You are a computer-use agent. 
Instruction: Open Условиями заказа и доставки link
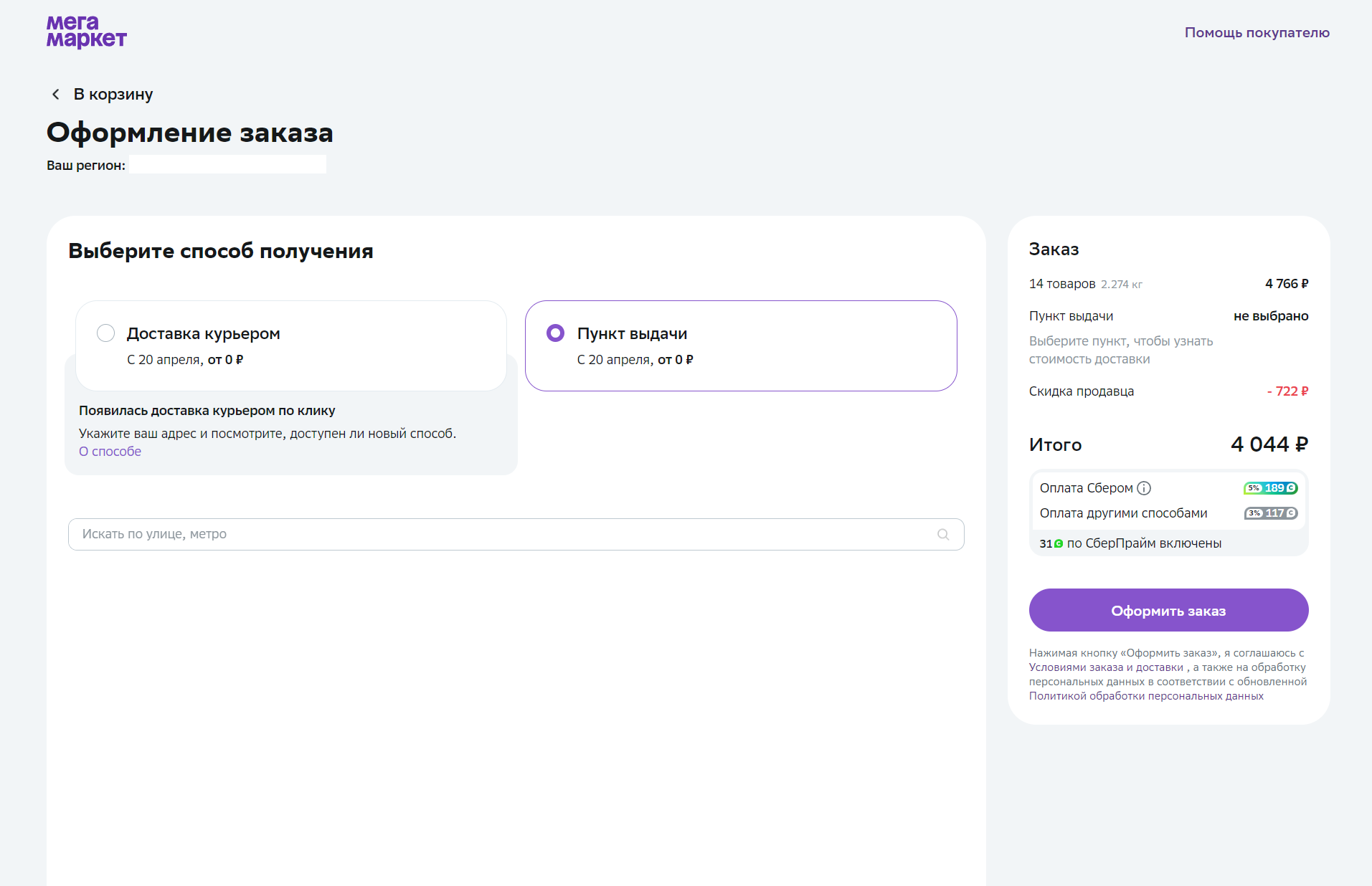tap(1106, 667)
